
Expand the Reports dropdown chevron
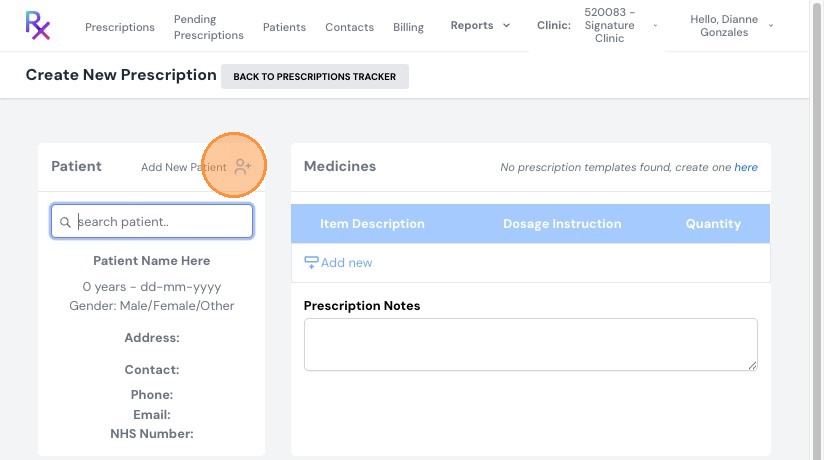coord(506,25)
